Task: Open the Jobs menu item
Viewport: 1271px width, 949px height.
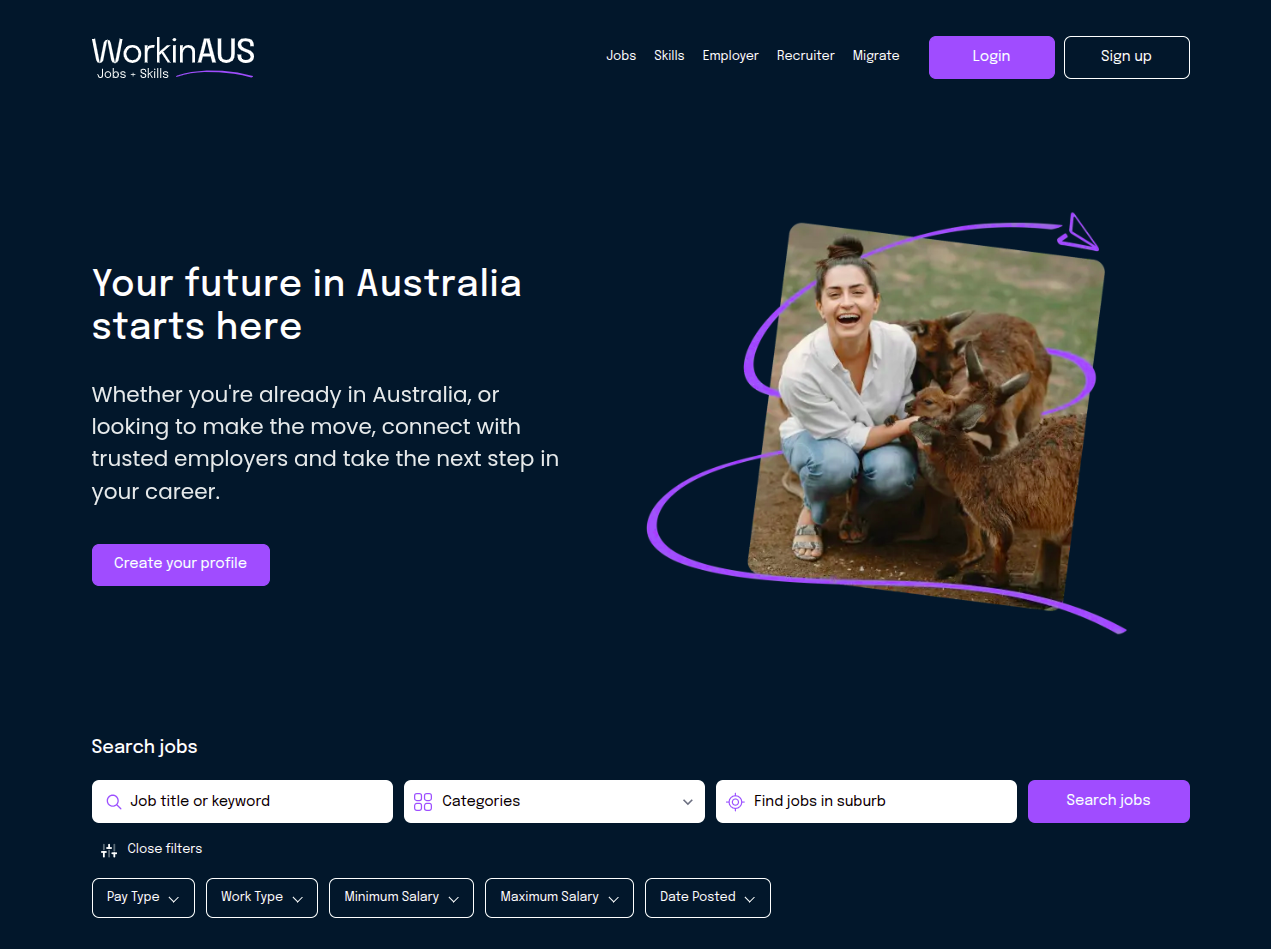Action: [621, 56]
